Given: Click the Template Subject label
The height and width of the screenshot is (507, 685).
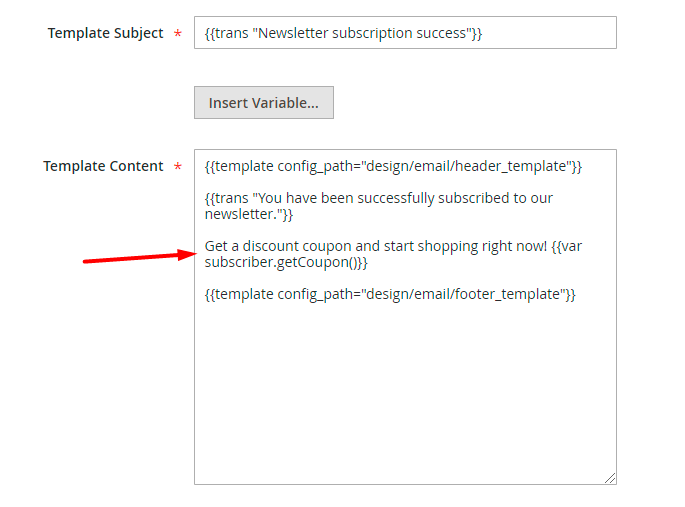Looking at the screenshot, I should tap(105, 33).
